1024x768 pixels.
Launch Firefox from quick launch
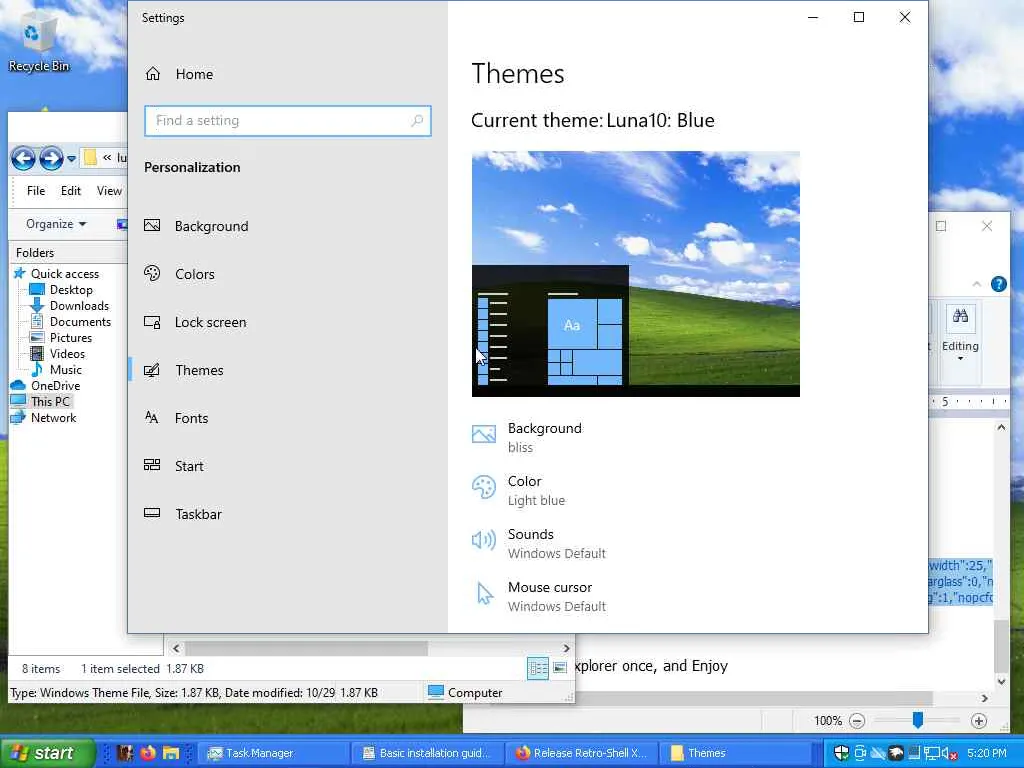[148, 753]
